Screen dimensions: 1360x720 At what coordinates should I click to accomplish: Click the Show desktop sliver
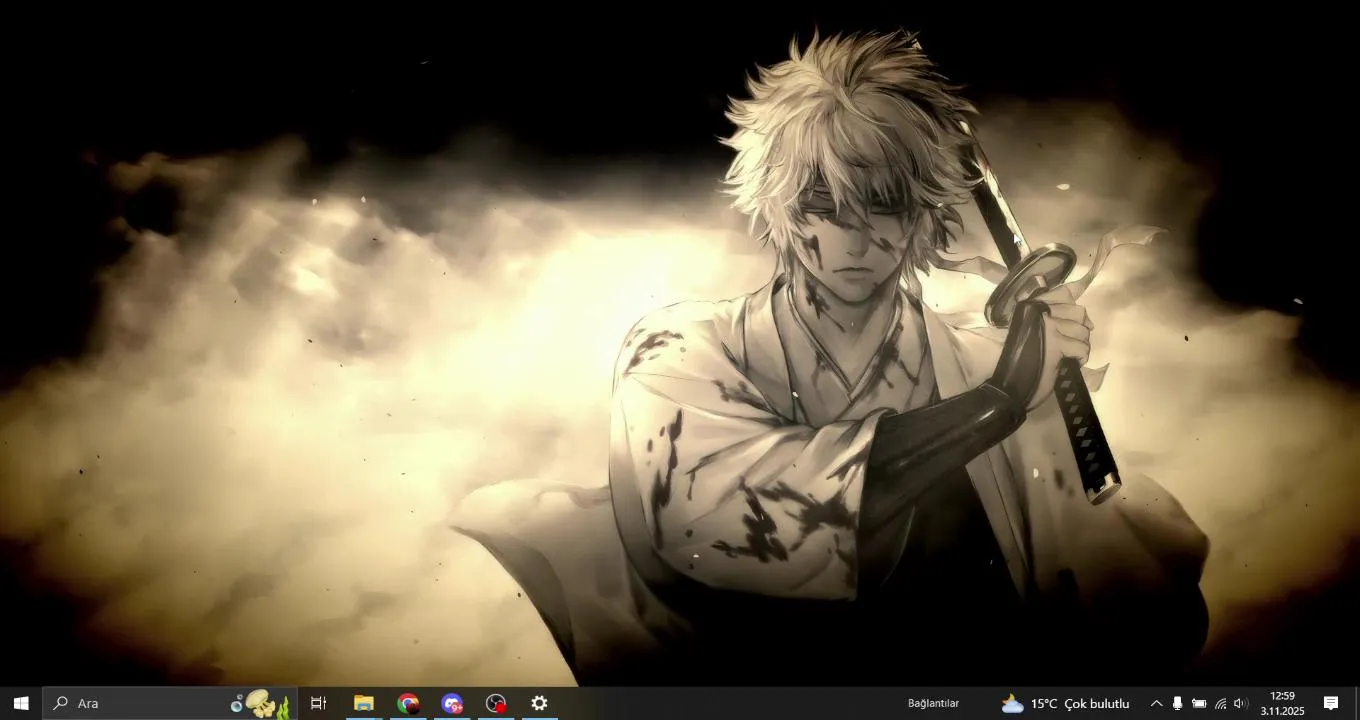[1356, 703]
